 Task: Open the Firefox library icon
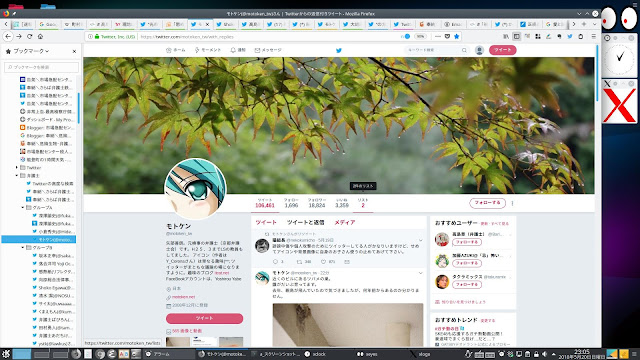(506, 36)
